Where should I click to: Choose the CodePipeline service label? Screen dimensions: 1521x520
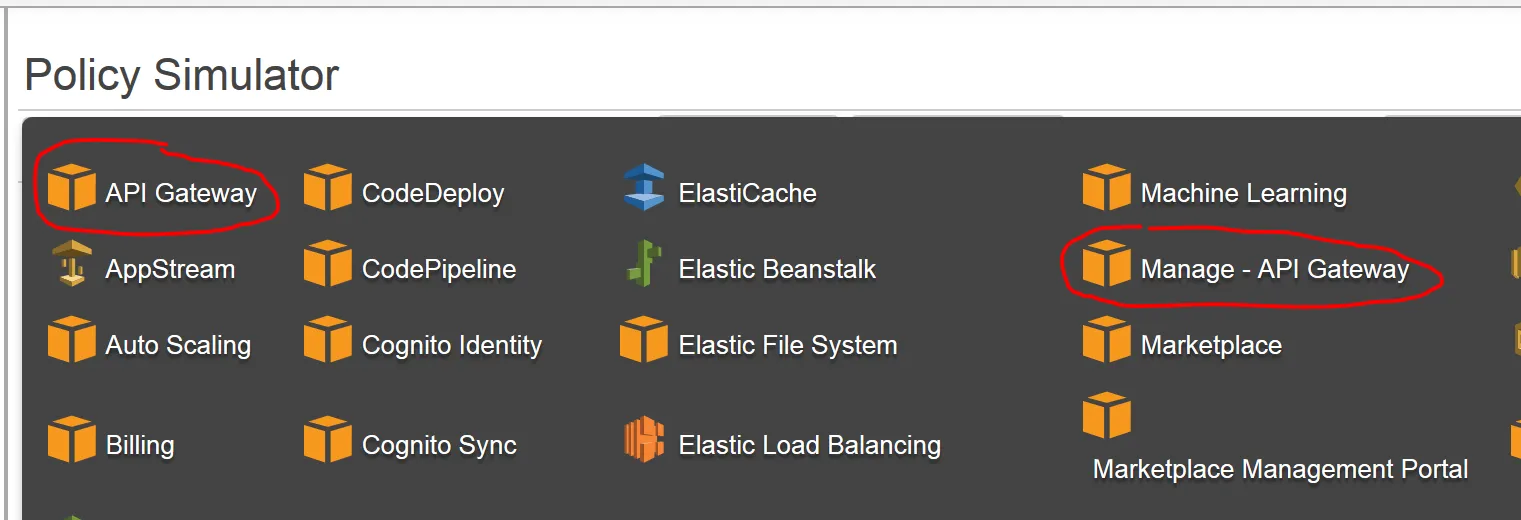coord(439,270)
